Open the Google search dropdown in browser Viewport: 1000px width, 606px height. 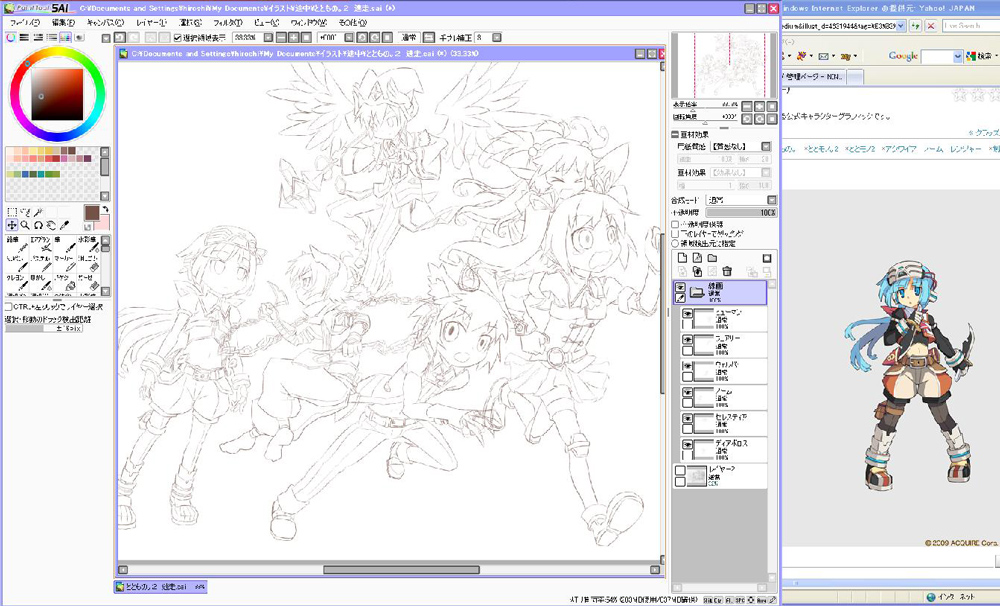pyautogui.click(x=957, y=57)
